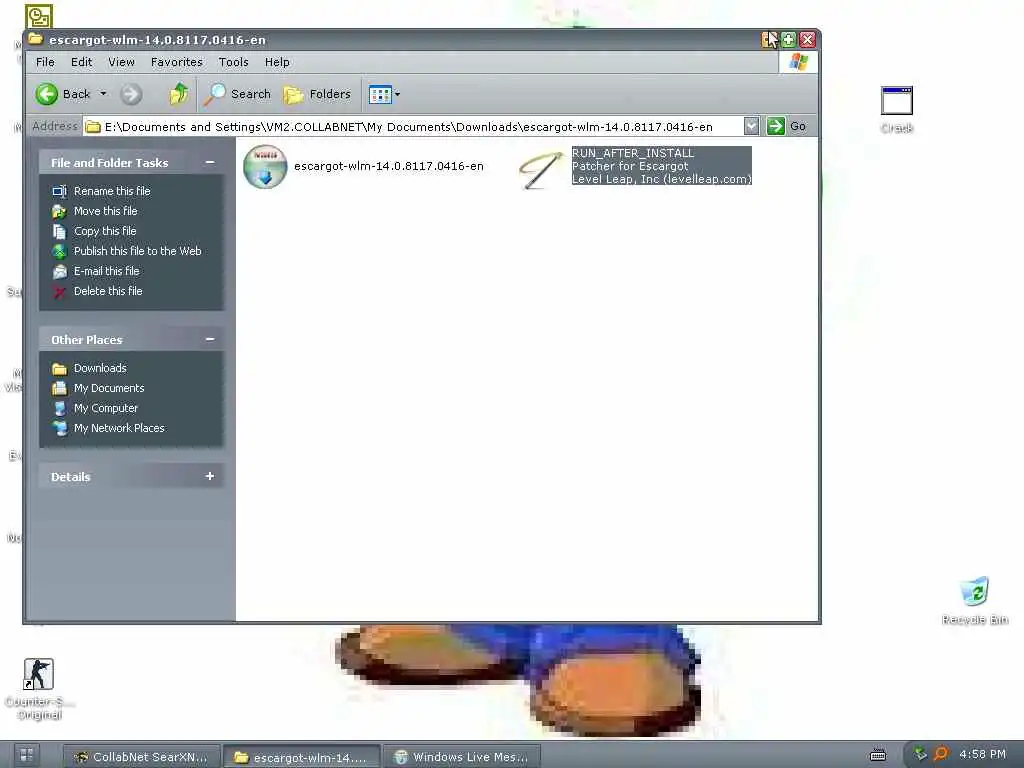Open the Favorites menu

[x=176, y=62]
